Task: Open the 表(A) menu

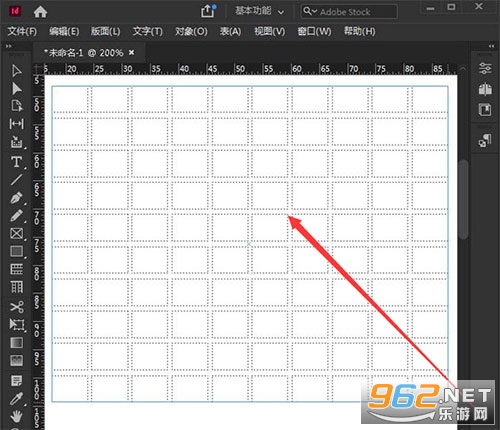Action: click(230, 31)
